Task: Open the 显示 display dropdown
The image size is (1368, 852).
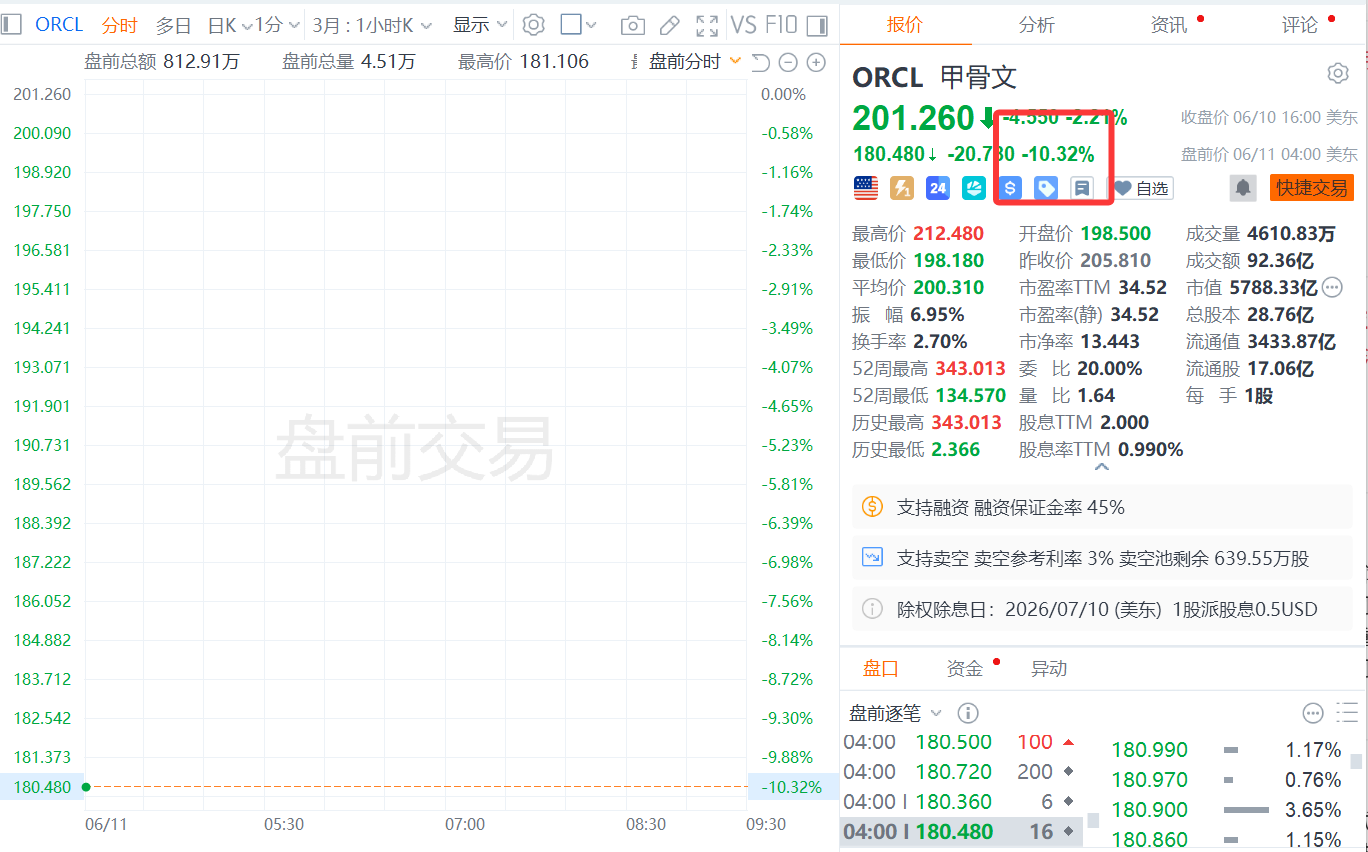Action: (x=480, y=25)
